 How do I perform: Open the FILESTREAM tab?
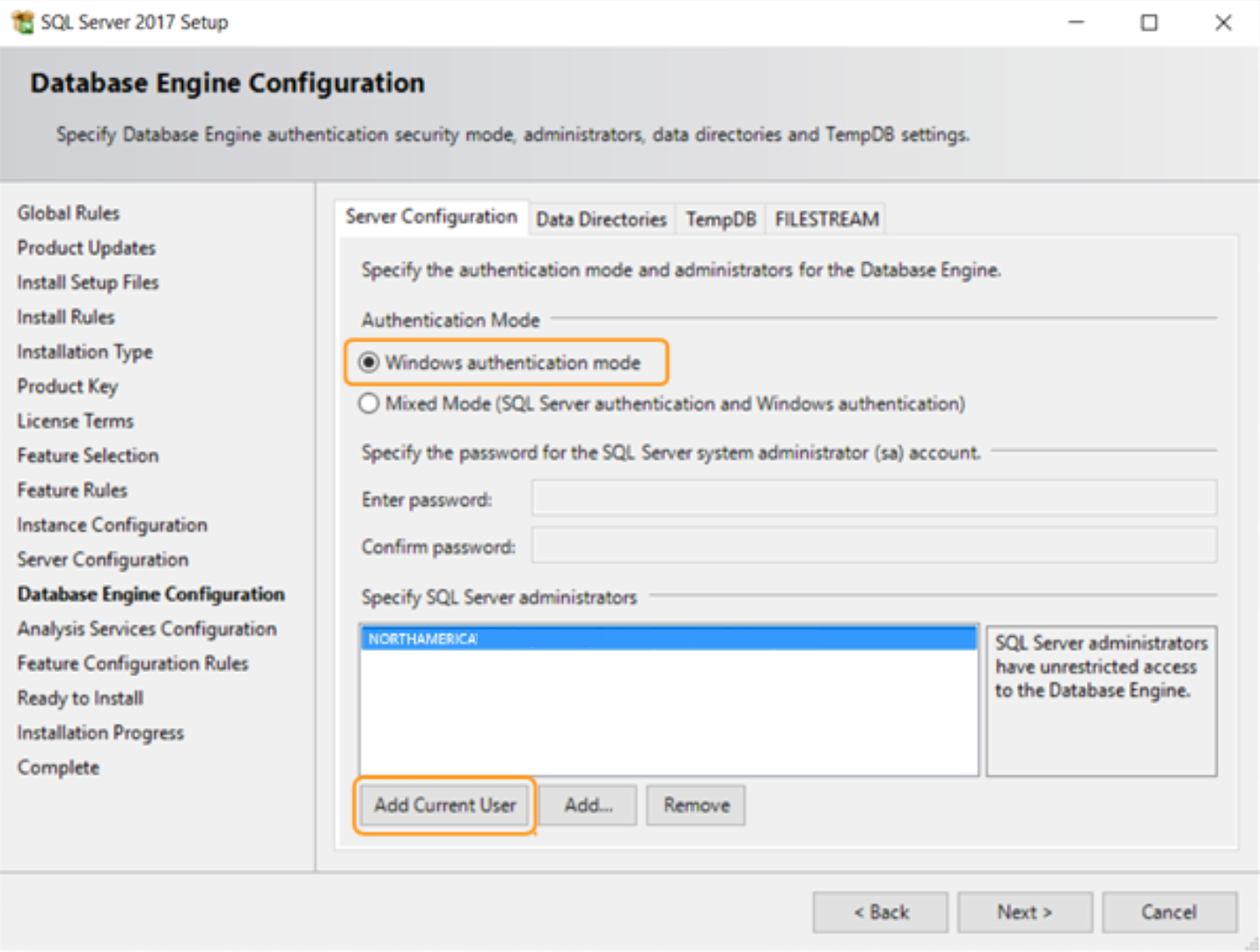825,218
